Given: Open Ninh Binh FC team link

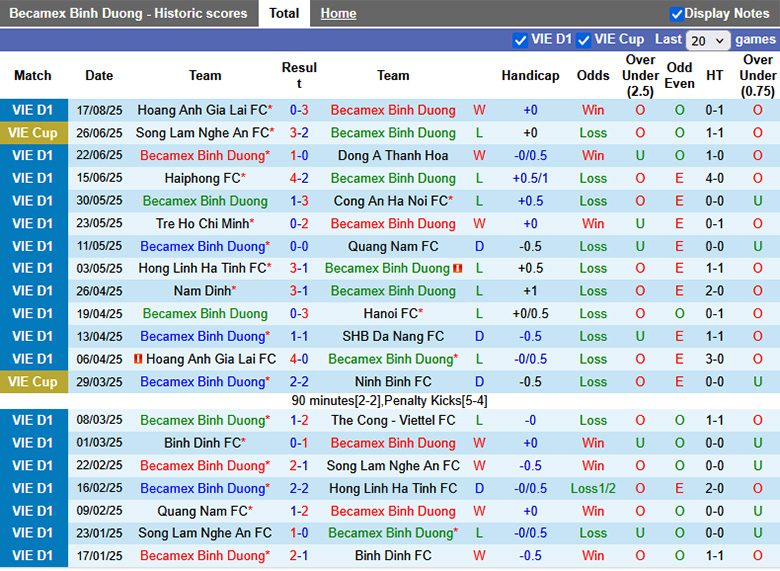Looking at the screenshot, I should (393, 381).
